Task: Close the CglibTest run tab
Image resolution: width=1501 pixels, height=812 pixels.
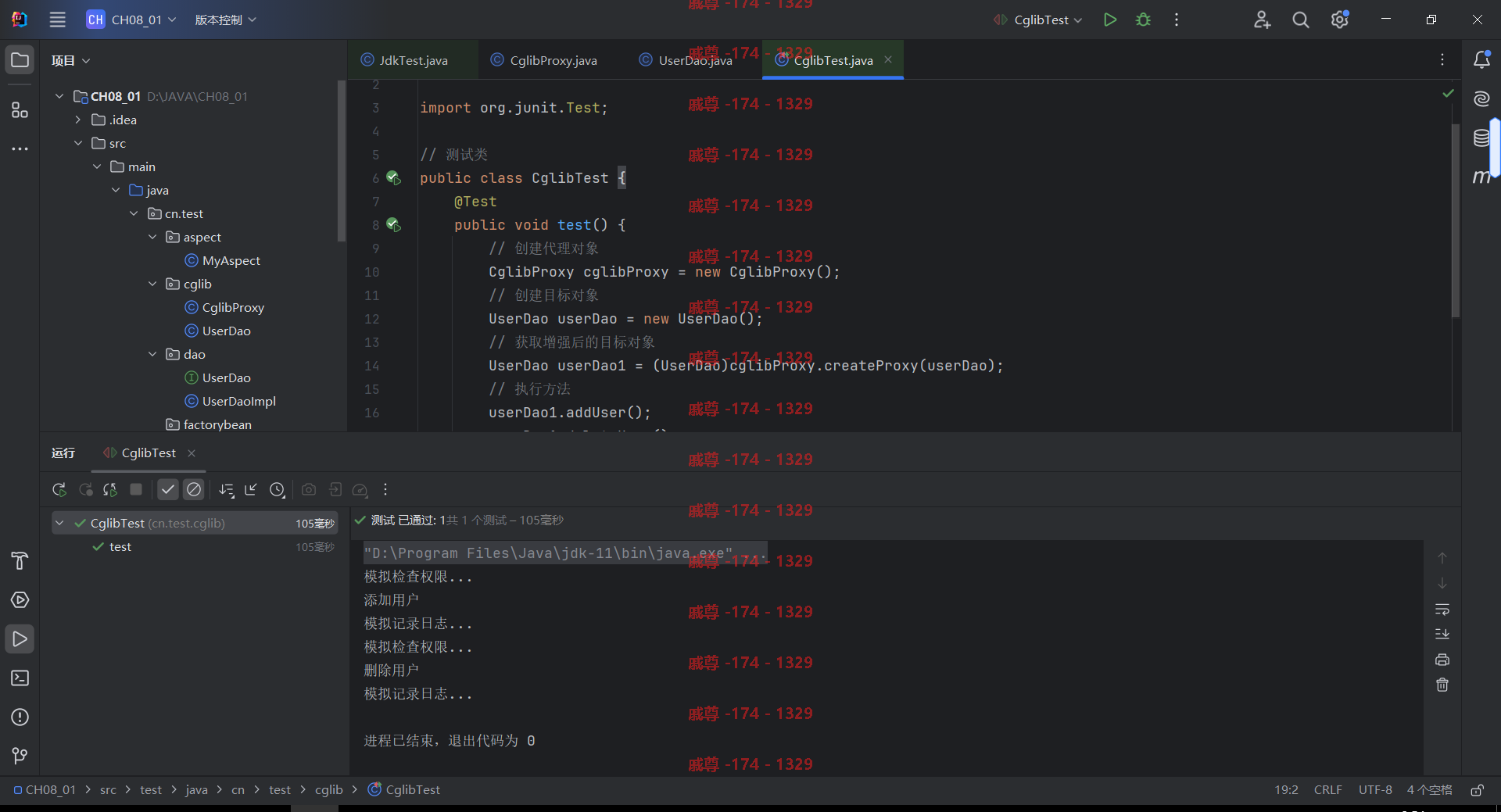Action: pyautogui.click(x=192, y=453)
